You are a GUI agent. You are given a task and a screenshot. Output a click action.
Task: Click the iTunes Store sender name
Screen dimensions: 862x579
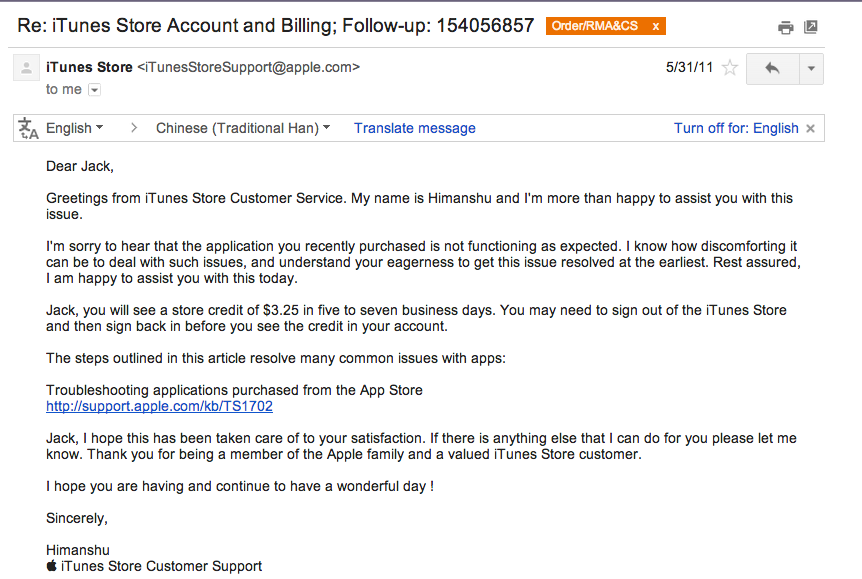pos(89,67)
